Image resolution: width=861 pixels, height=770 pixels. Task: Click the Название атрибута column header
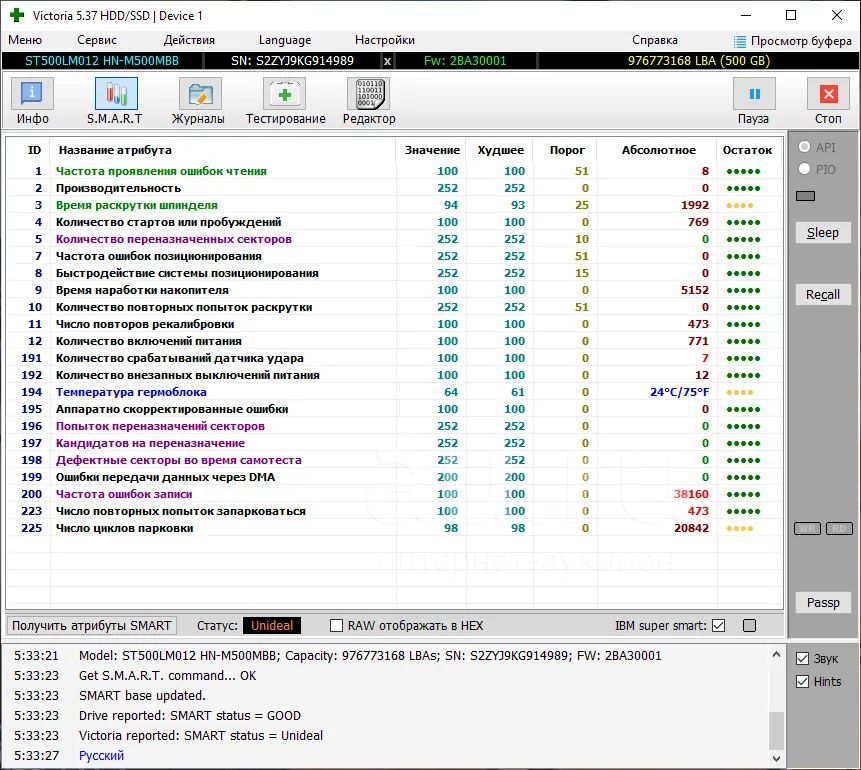point(223,150)
